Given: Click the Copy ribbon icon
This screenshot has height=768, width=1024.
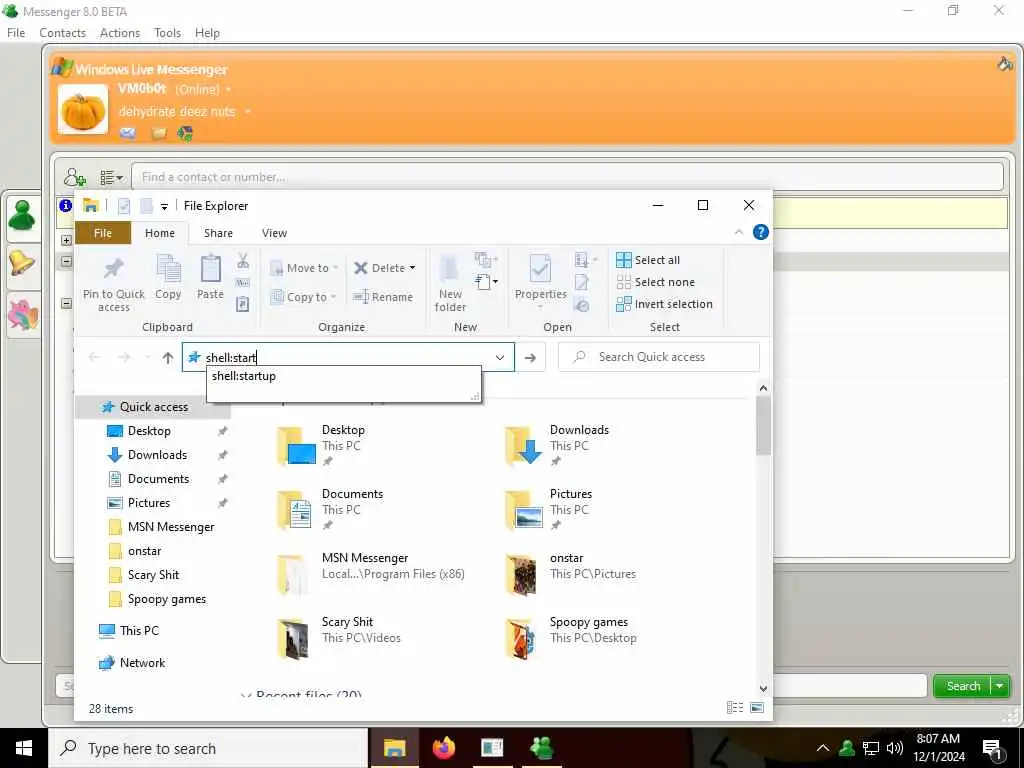Looking at the screenshot, I should pyautogui.click(x=168, y=269).
